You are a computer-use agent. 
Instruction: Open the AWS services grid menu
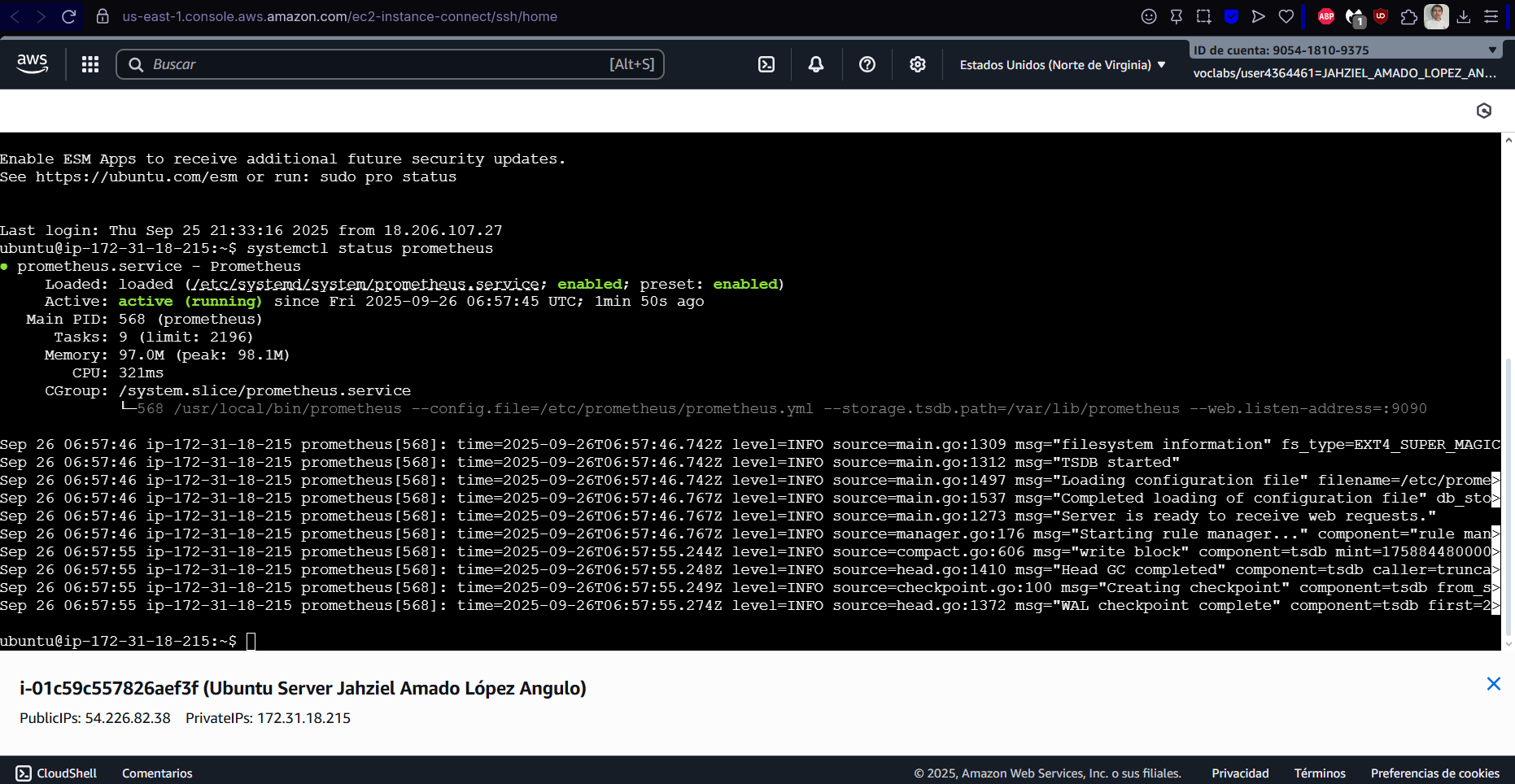pyautogui.click(x=90, y=64)
